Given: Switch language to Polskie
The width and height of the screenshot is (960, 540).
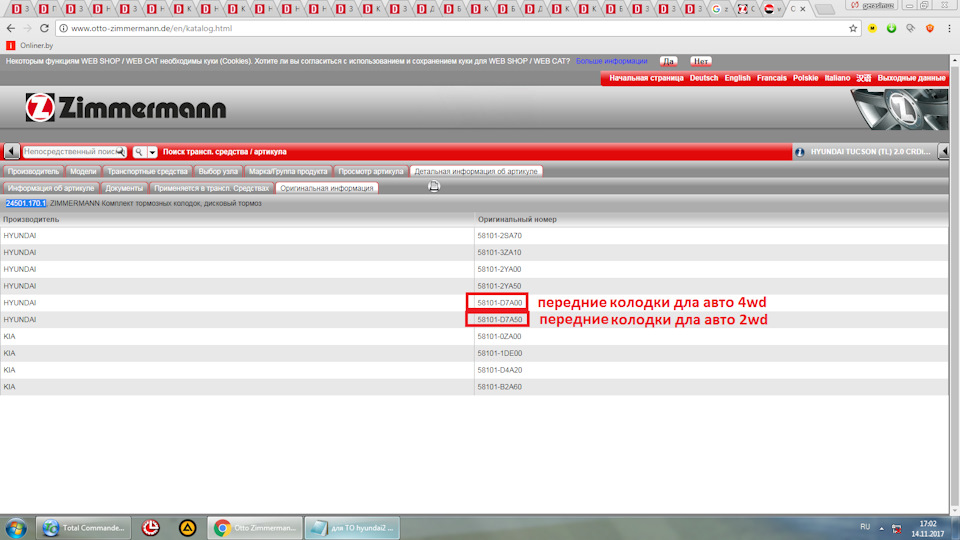Looking at the screenshot, I should 805,78.
